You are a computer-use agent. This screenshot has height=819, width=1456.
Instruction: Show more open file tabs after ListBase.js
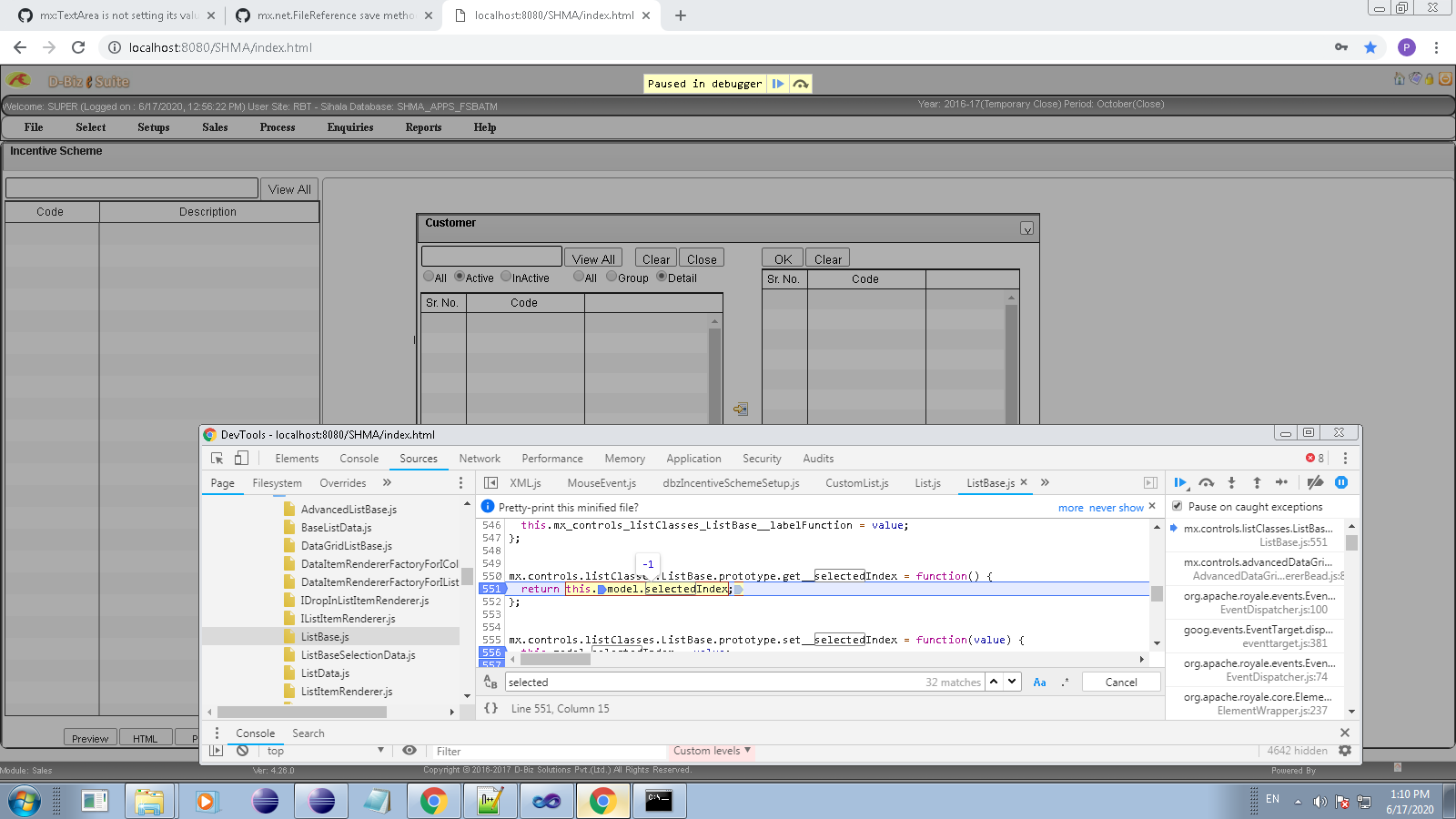tap(1045, 483)
